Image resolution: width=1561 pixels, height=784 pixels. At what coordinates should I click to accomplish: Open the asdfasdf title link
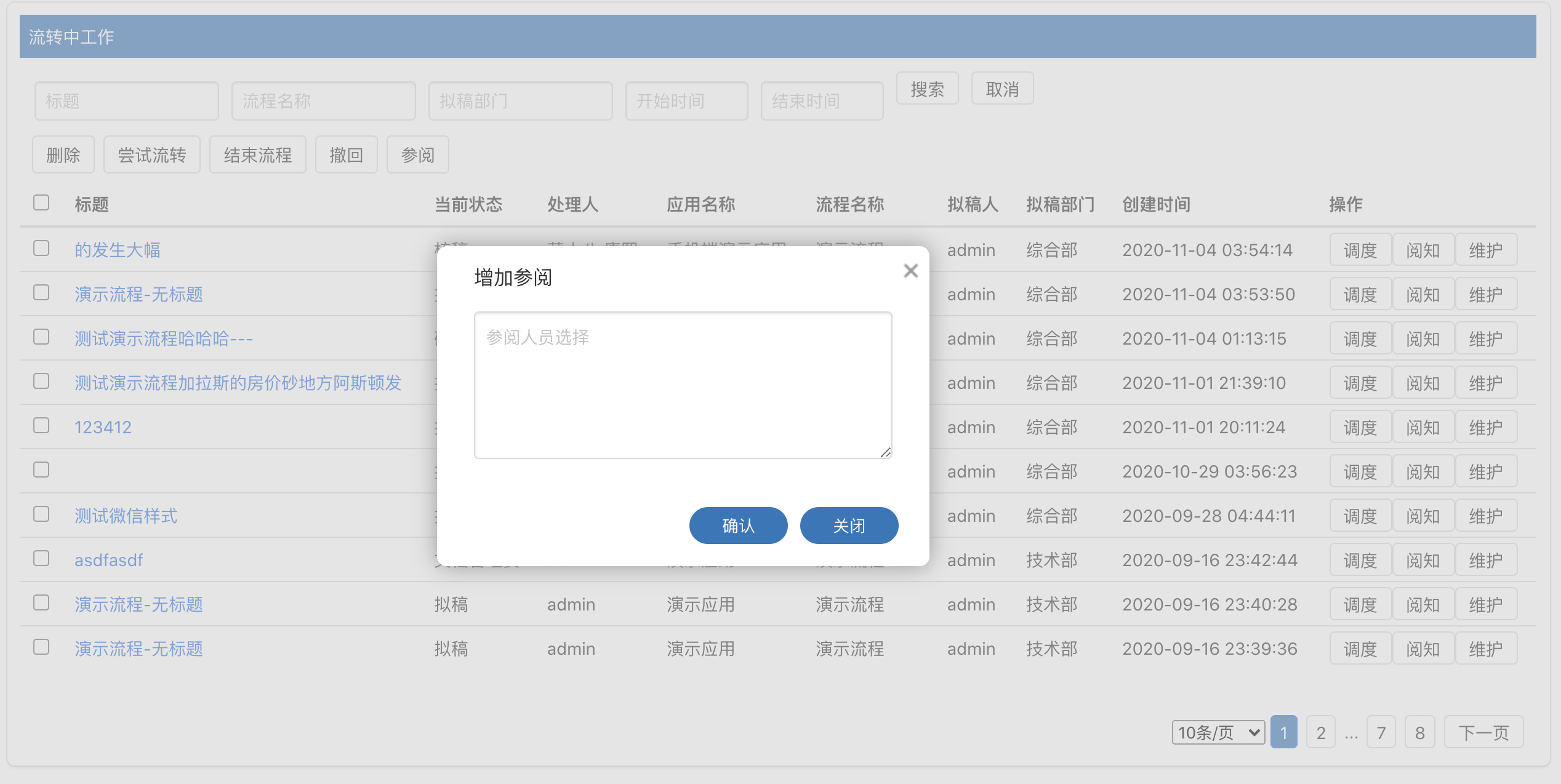108,560
